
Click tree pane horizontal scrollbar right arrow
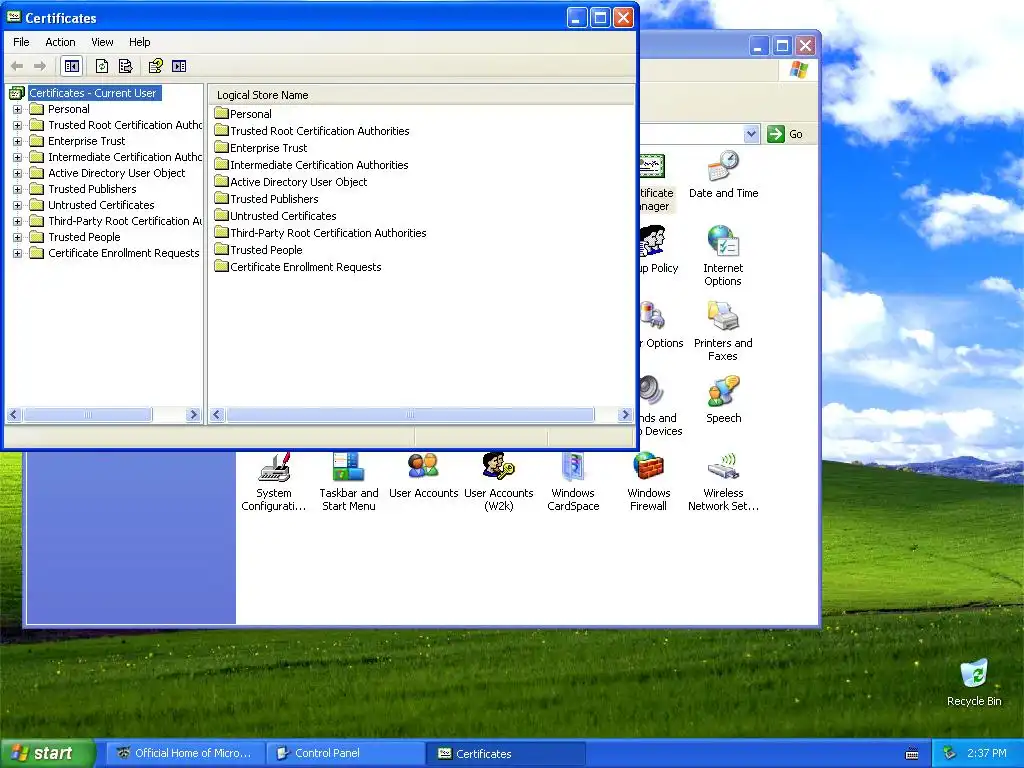(193, 415)
